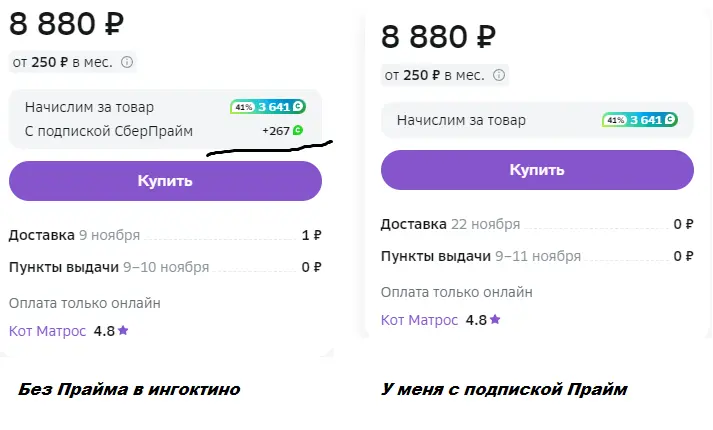The image size is (713, 430).
Task: Click the right purple Купить button
Action: (x=537, y=170)
